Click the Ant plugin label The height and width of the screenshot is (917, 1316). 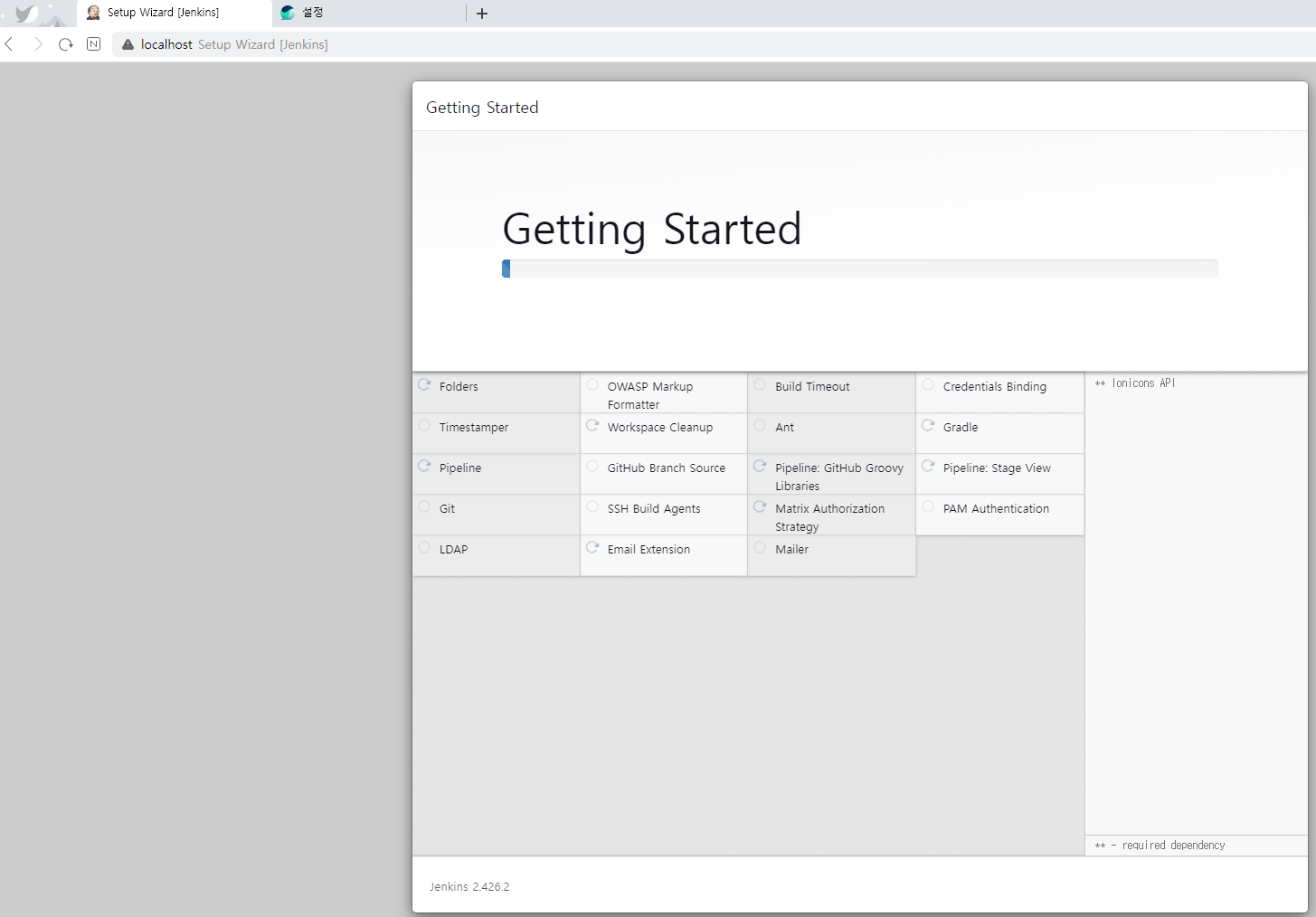point(785,427)
